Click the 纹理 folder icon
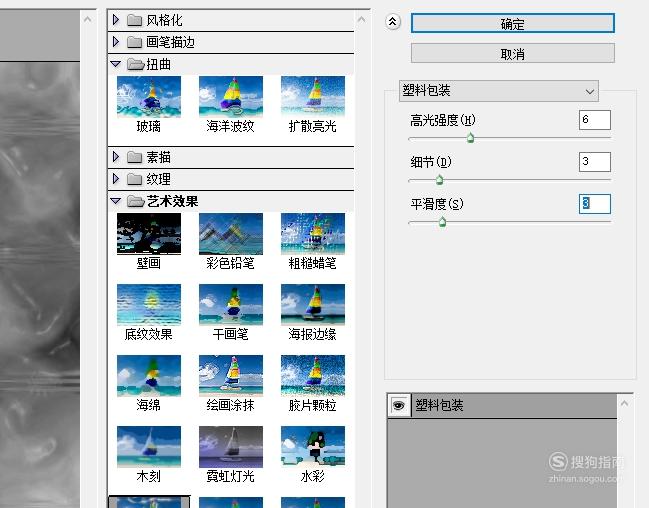649x508 pixels. coord(134,179)
